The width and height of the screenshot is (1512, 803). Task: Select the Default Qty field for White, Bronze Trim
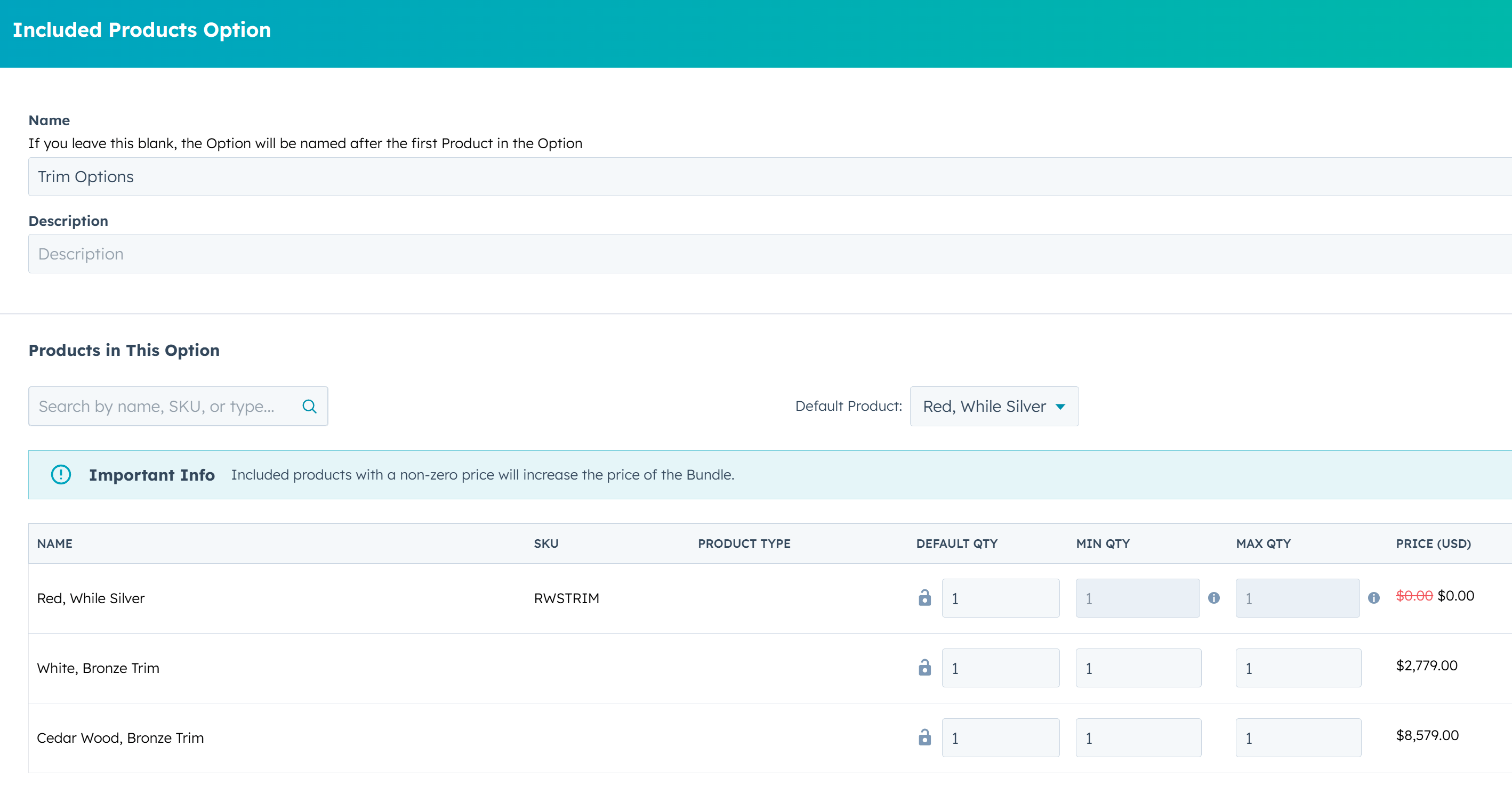(1001, 668)
